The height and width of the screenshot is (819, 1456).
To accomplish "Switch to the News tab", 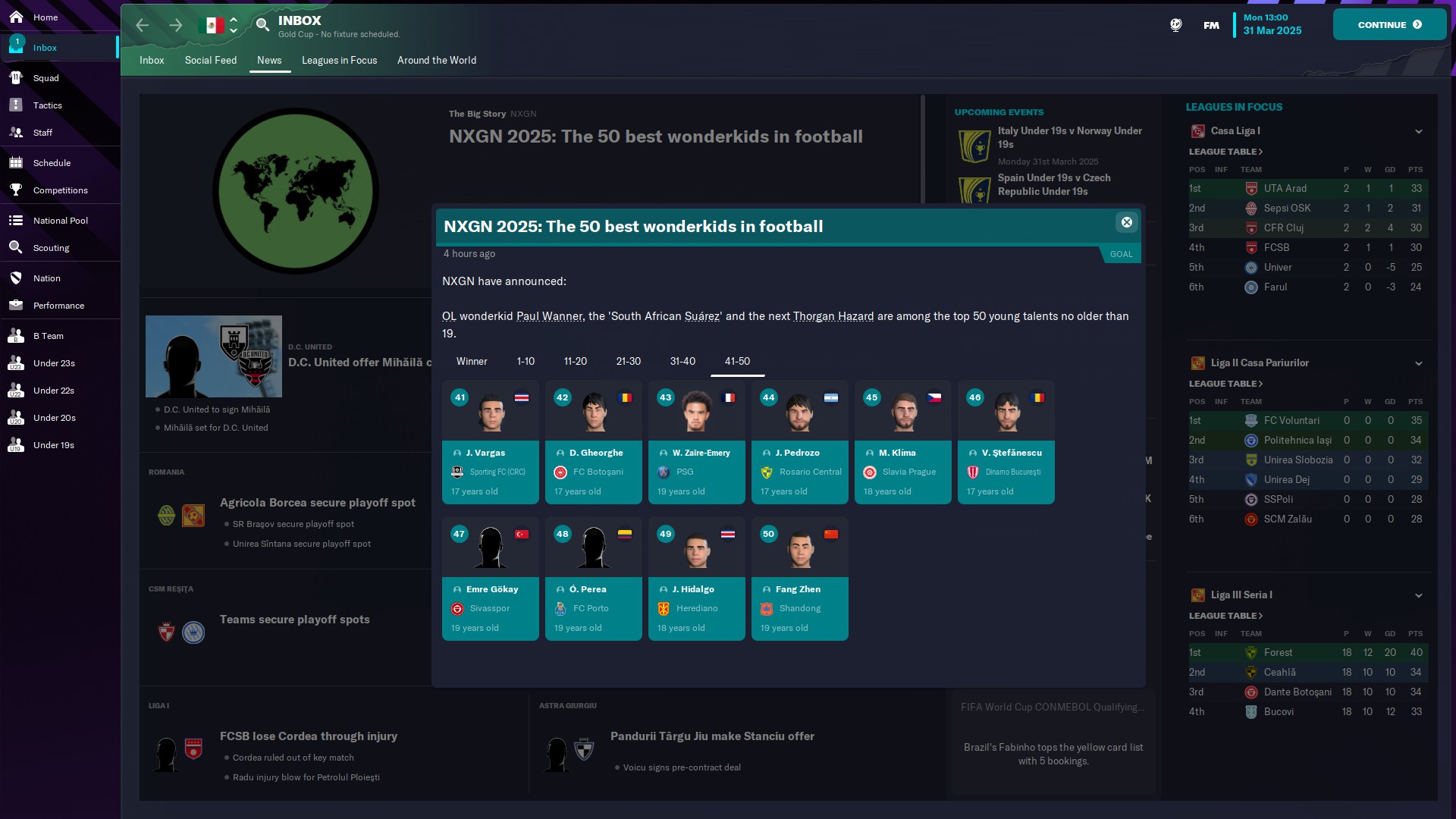I will 269,60.
